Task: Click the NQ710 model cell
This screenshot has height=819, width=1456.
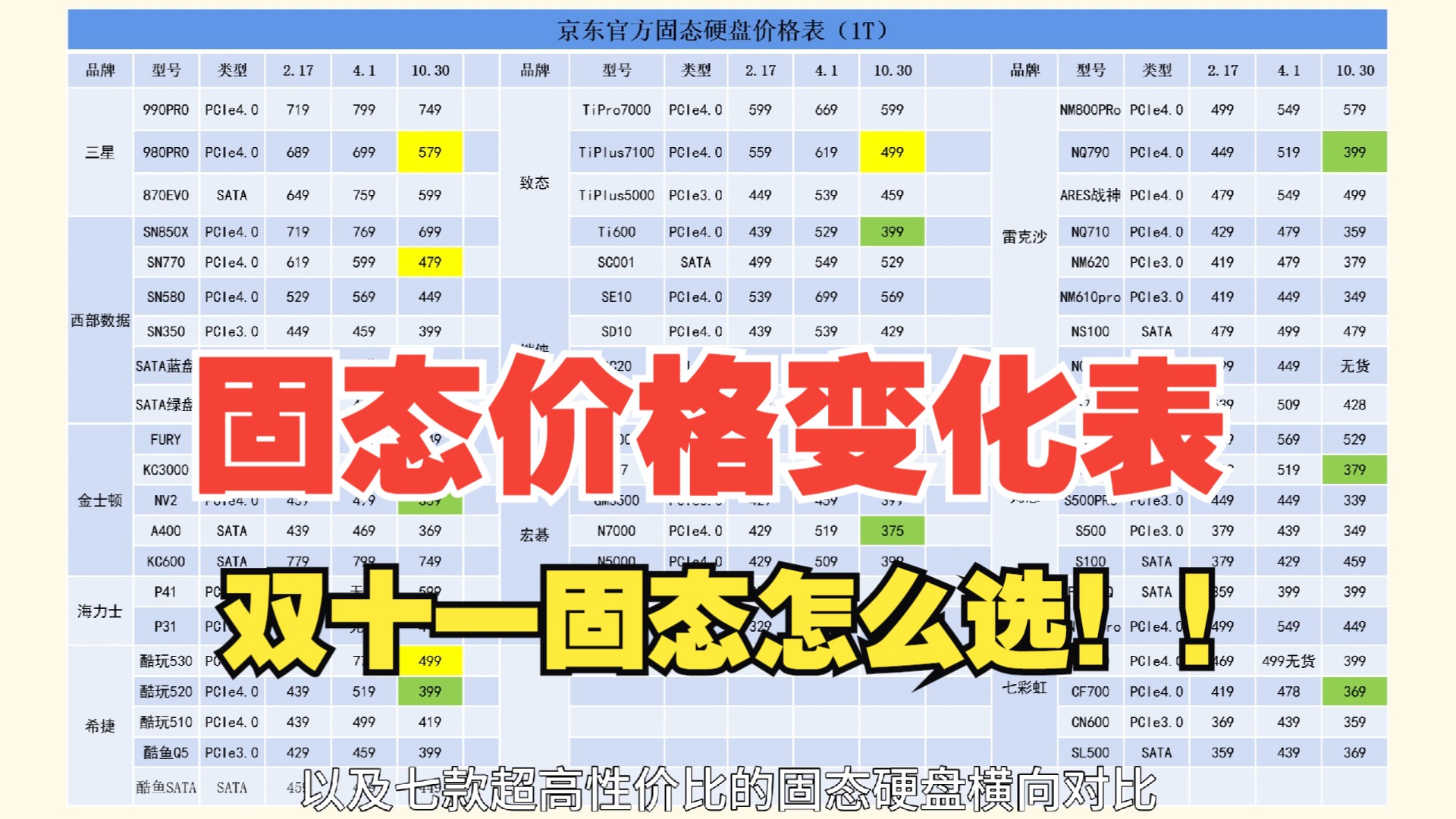Action: pos(1090,232)
